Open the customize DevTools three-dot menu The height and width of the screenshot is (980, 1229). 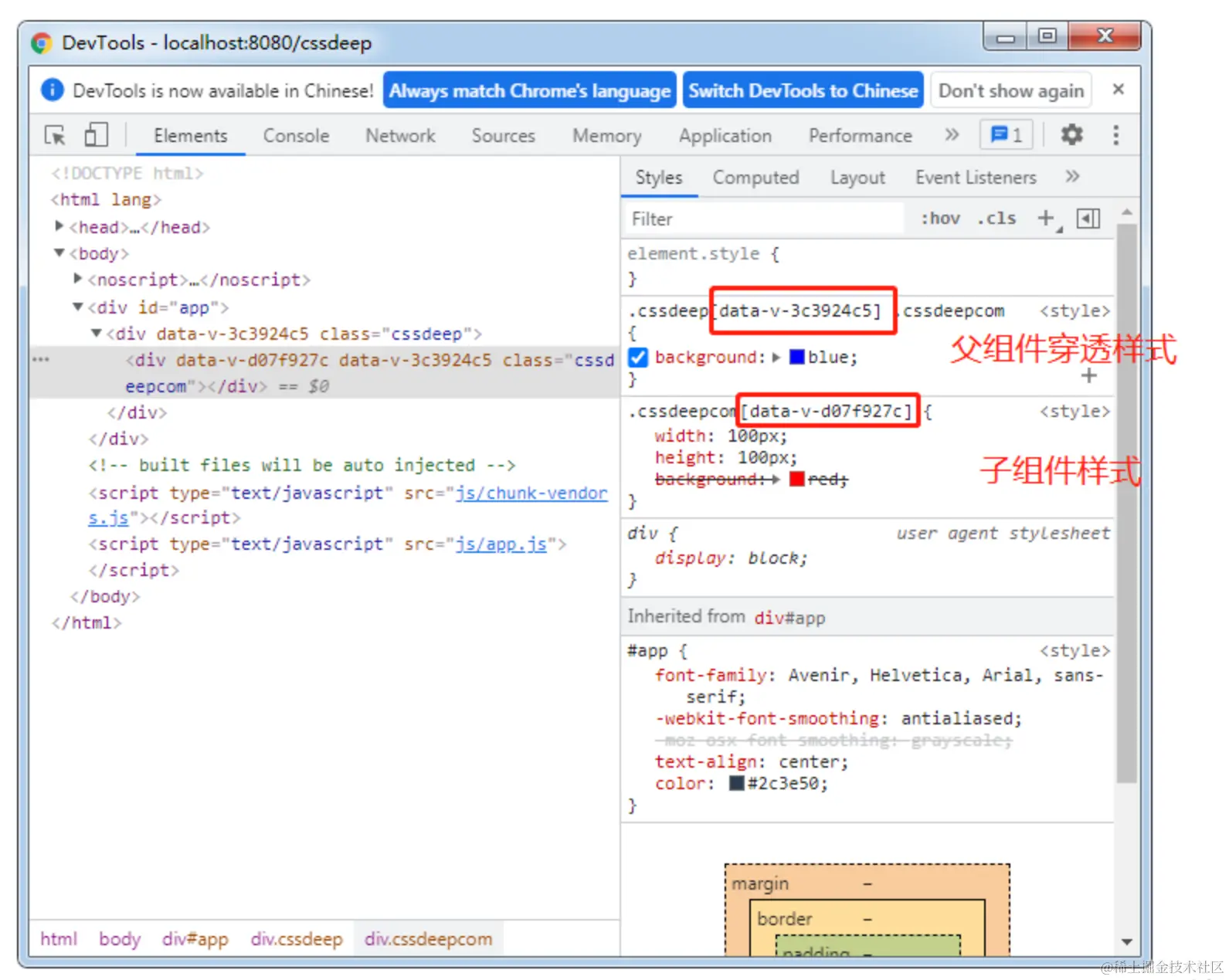[x=1115, y=135]
